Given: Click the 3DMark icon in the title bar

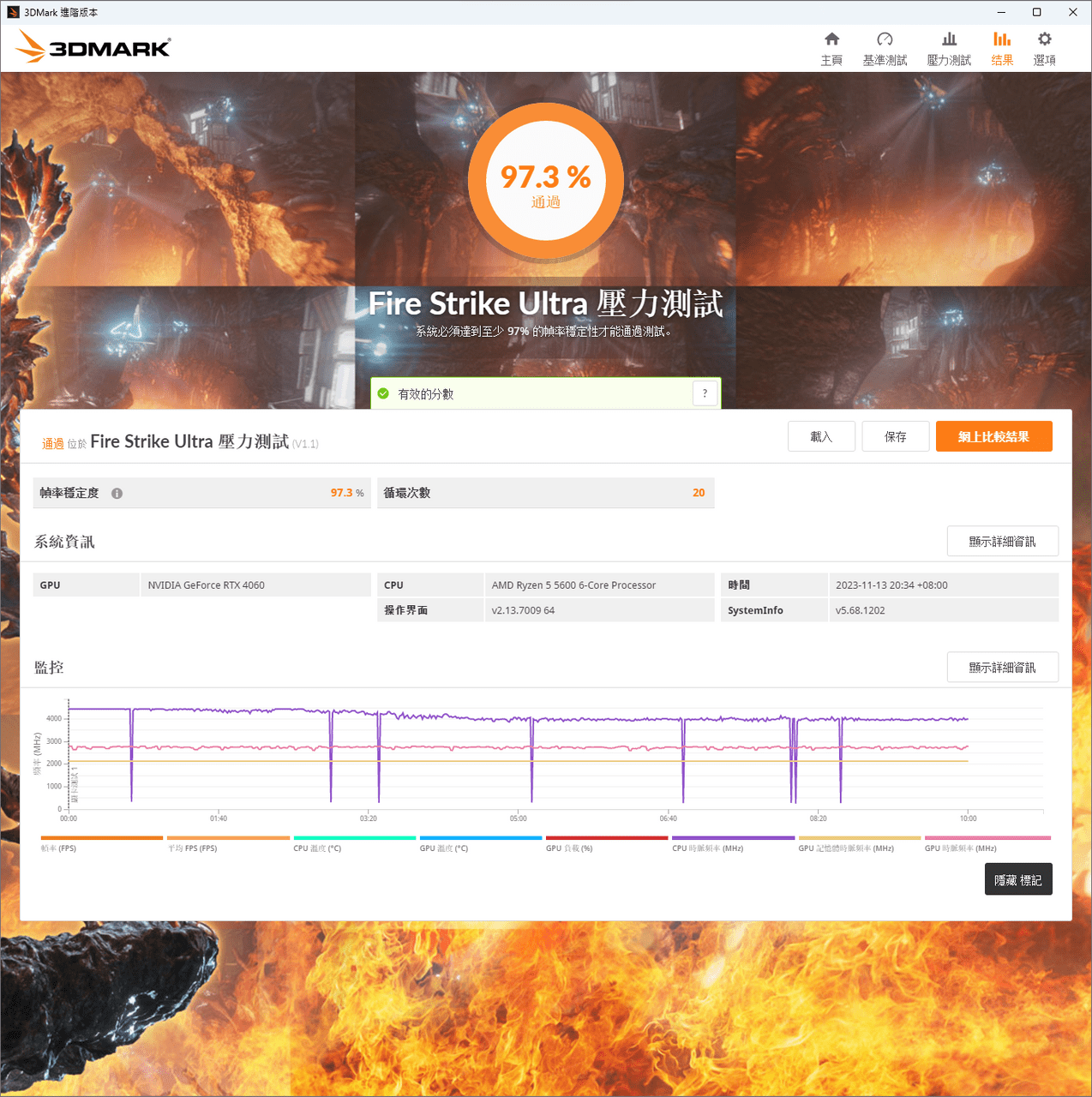Looking at the screenshot, I should click(10, 11).
